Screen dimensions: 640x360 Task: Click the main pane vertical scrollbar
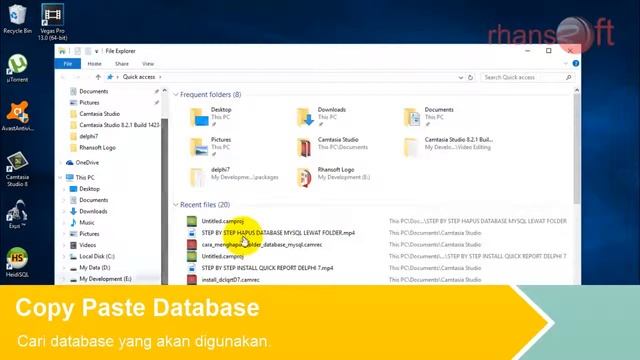576,149
